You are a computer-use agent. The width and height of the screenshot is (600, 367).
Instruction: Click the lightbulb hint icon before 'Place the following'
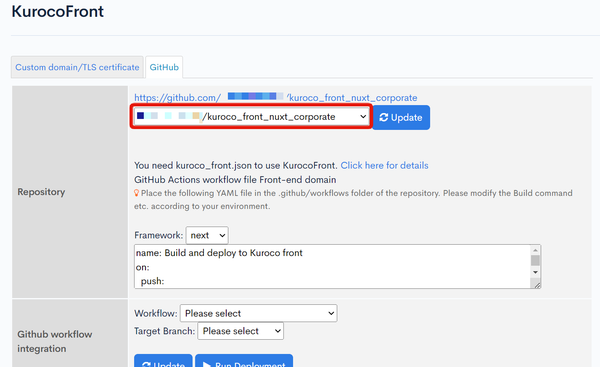click(136, 193)
